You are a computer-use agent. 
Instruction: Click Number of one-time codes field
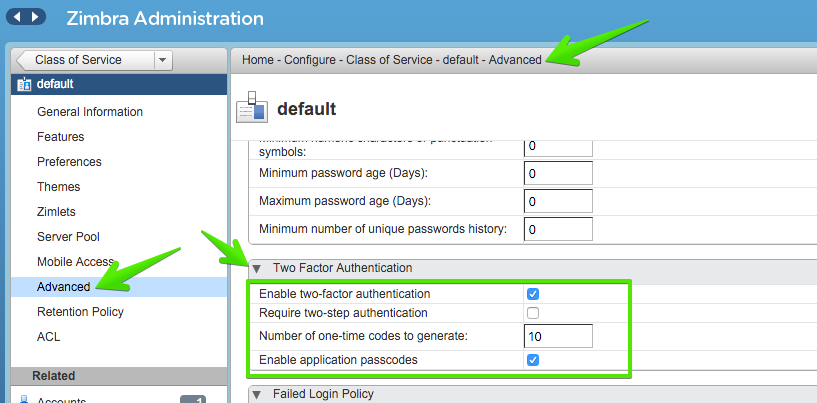tap(558, 336)
